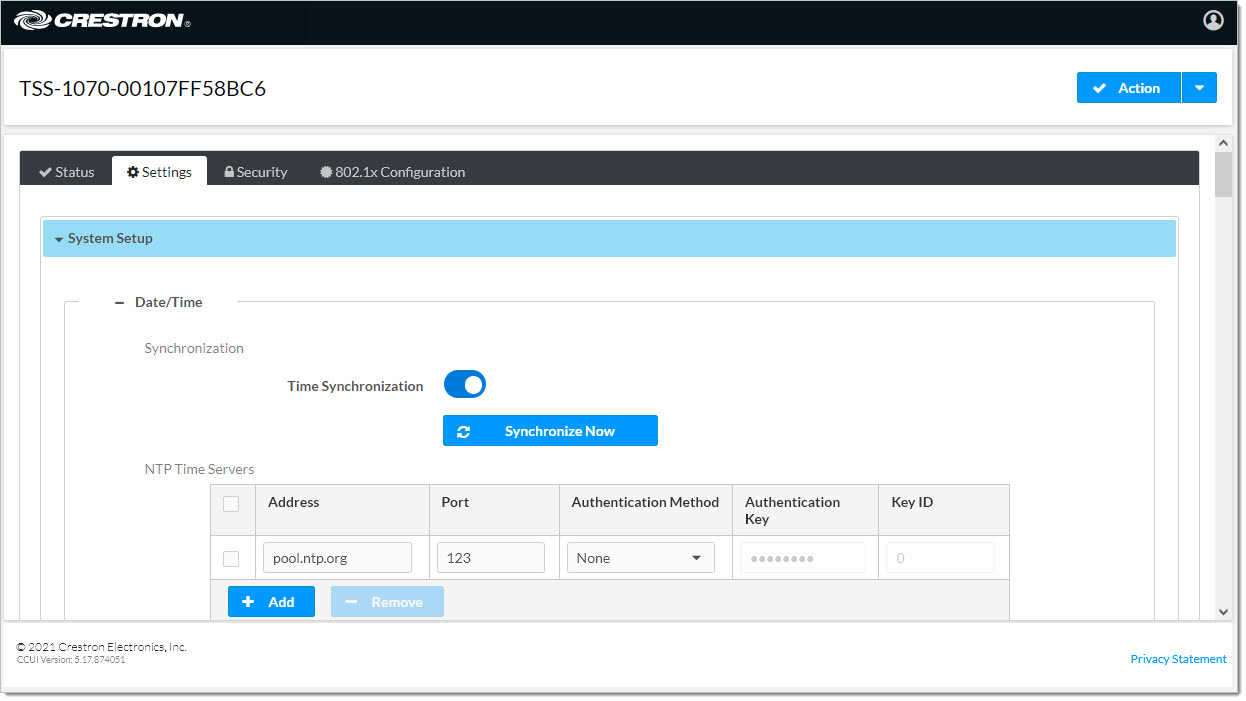Switch to the Status tab
The width and height of the screenshot is (1246, 701).
point(66,172)
